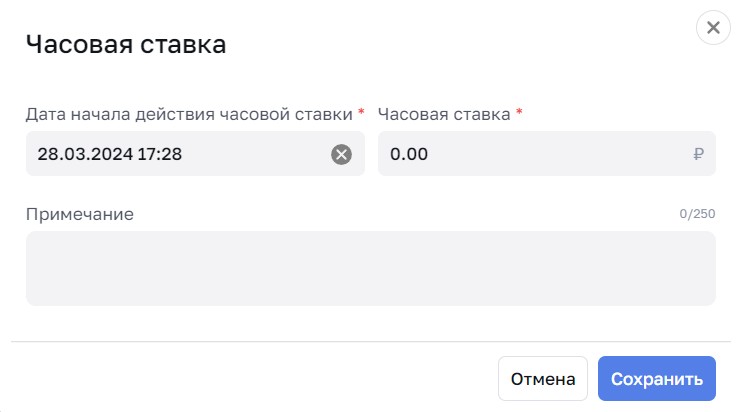Image resolution: width=741 pixels, height=412 pixels.
Task: Click the red asterisk after the date label
Action: point(361,114)
